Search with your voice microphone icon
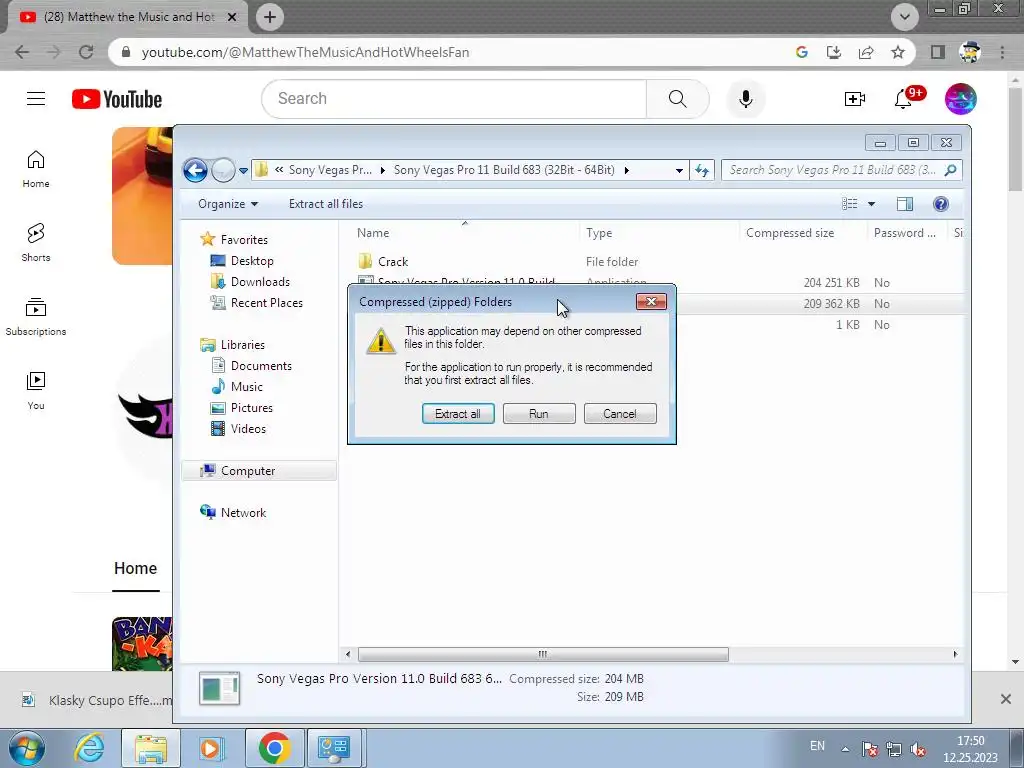Screen dimensions: 1024x768 tap(746, 99)
